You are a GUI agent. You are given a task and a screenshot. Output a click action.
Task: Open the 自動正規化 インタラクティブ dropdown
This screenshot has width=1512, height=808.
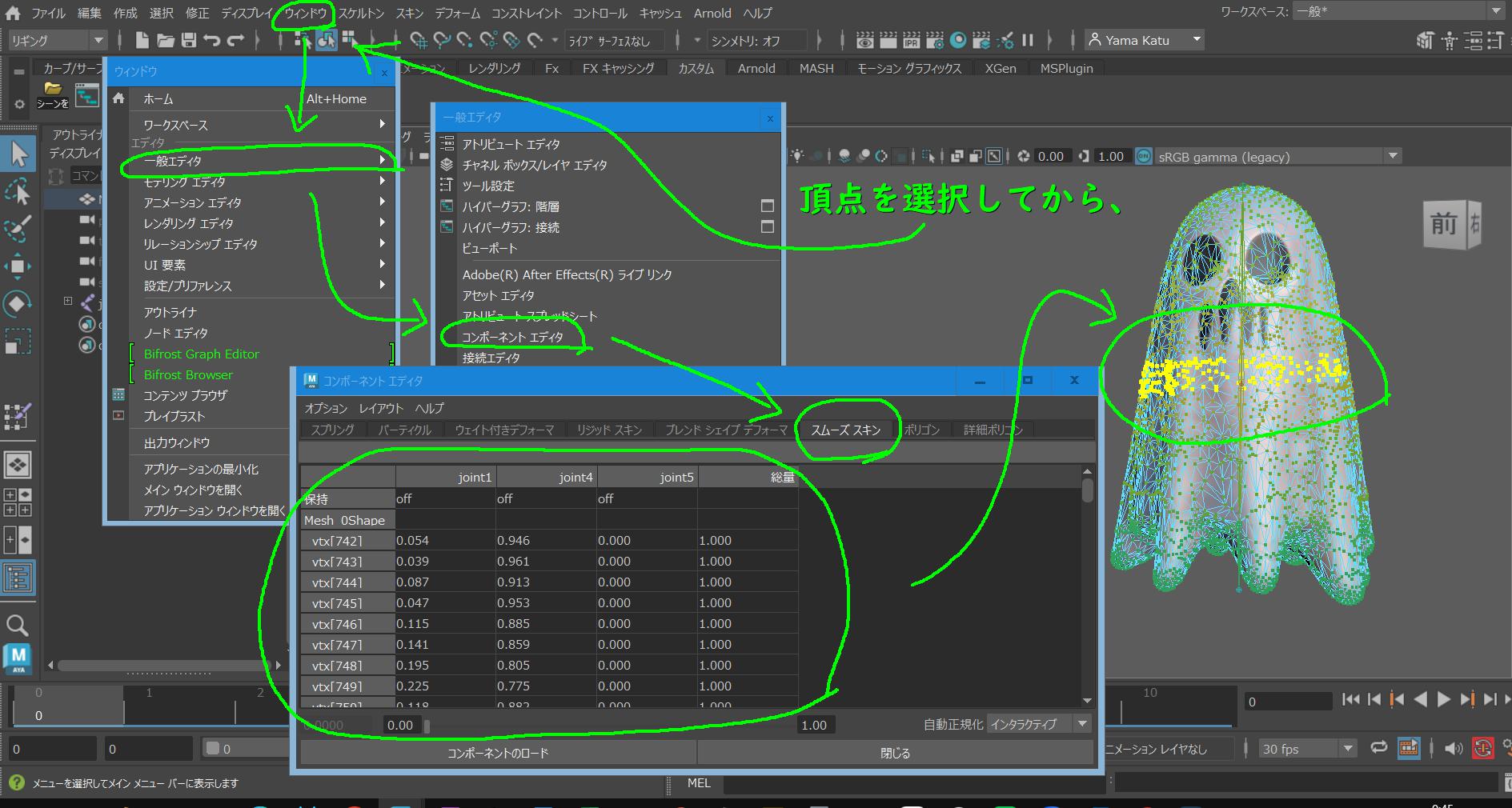click(1039, 724)
